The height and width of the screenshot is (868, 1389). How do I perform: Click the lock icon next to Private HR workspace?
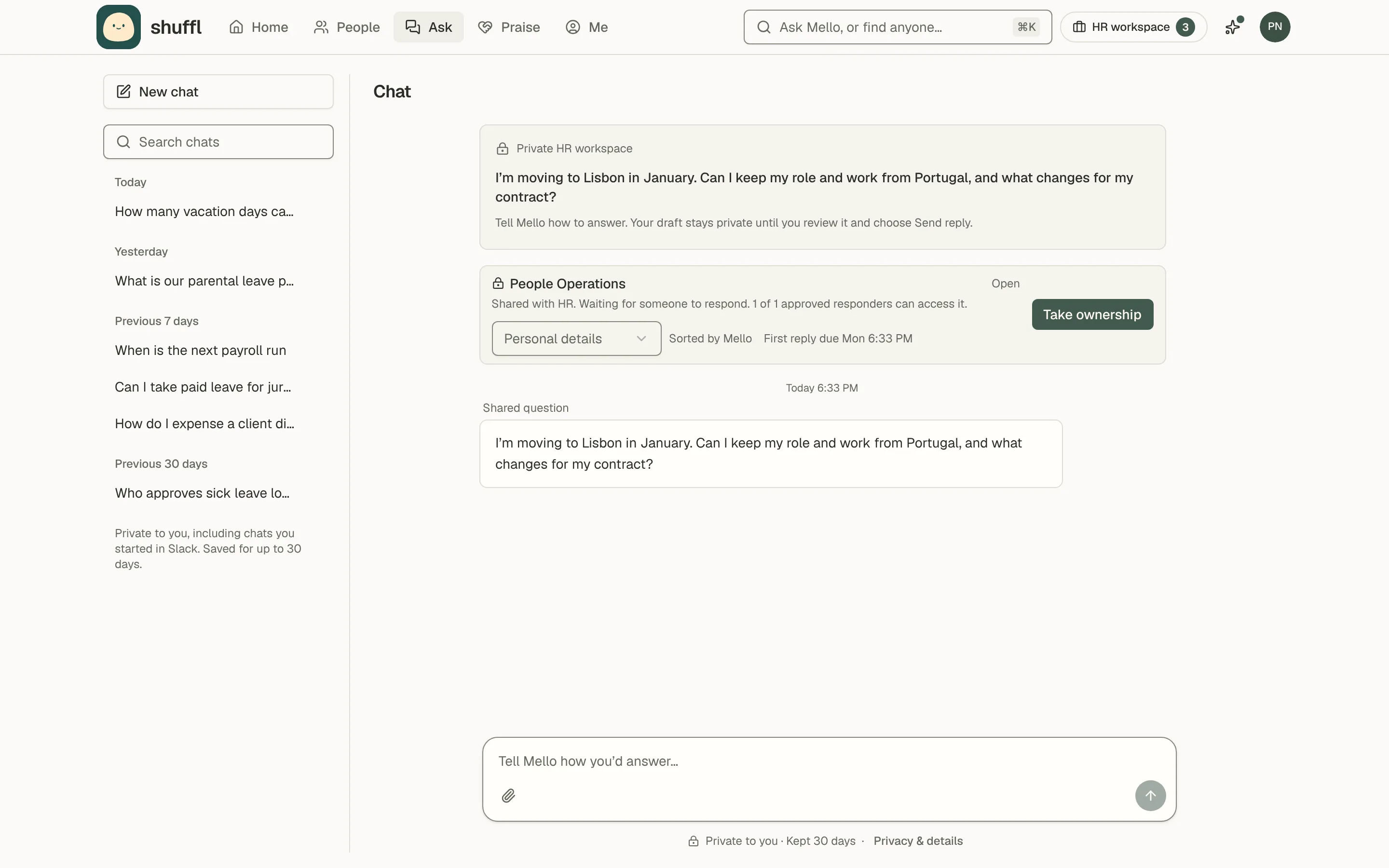[x=502, y=149]
